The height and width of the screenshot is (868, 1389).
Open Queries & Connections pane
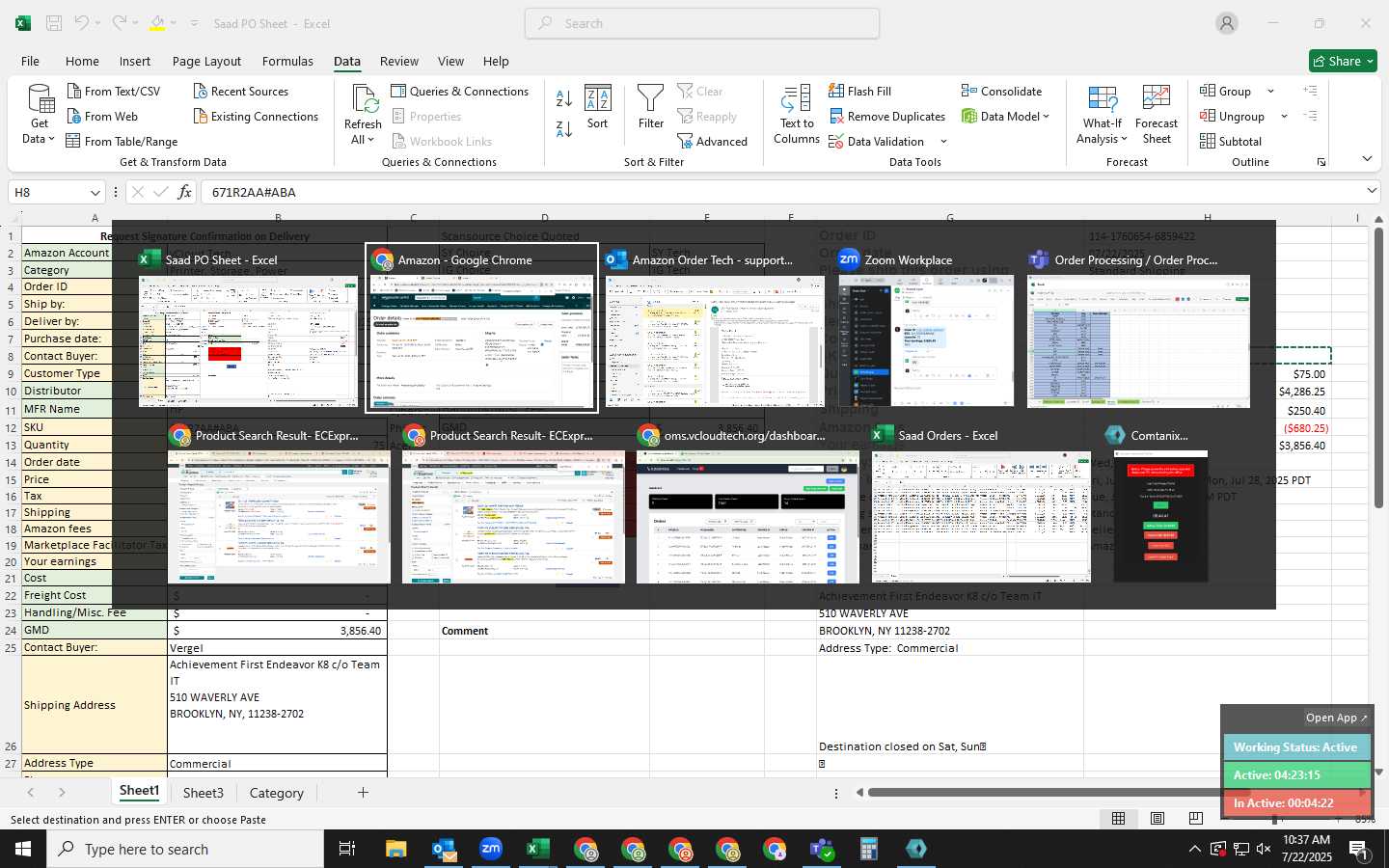(460, 92)
